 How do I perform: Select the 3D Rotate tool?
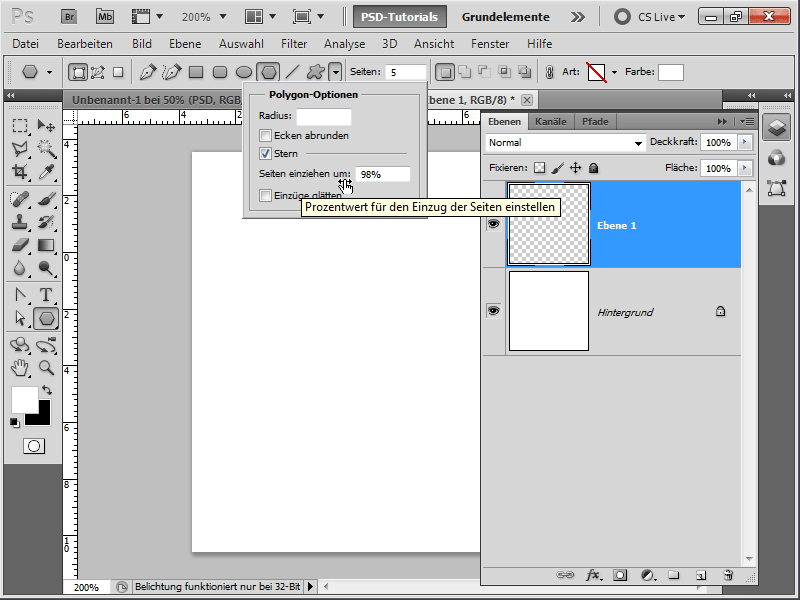(x=20, y=345)
